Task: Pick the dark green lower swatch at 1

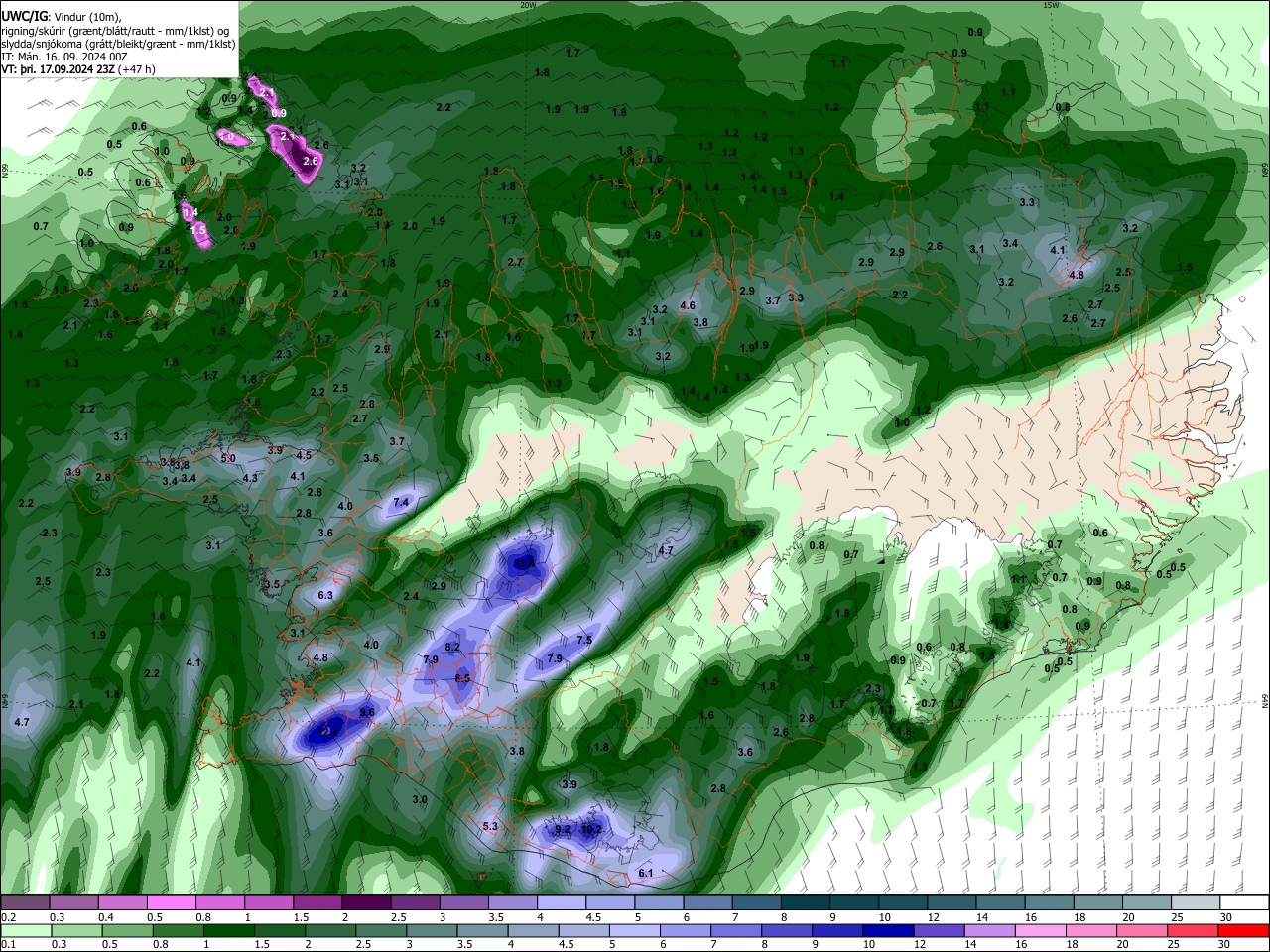Action: click(228, 930)
